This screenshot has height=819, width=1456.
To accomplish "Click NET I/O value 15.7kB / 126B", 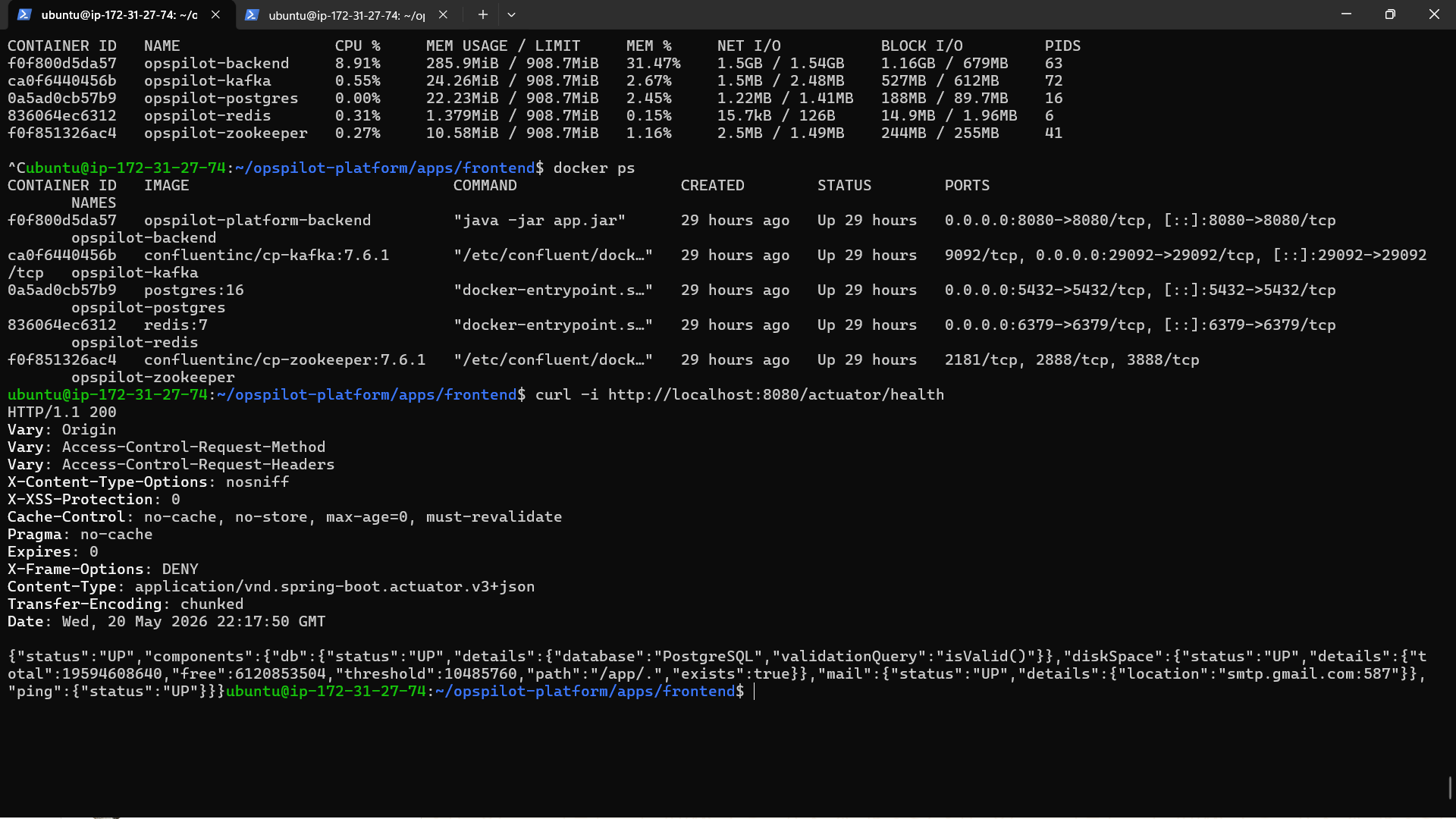I will tap(777, 116).
